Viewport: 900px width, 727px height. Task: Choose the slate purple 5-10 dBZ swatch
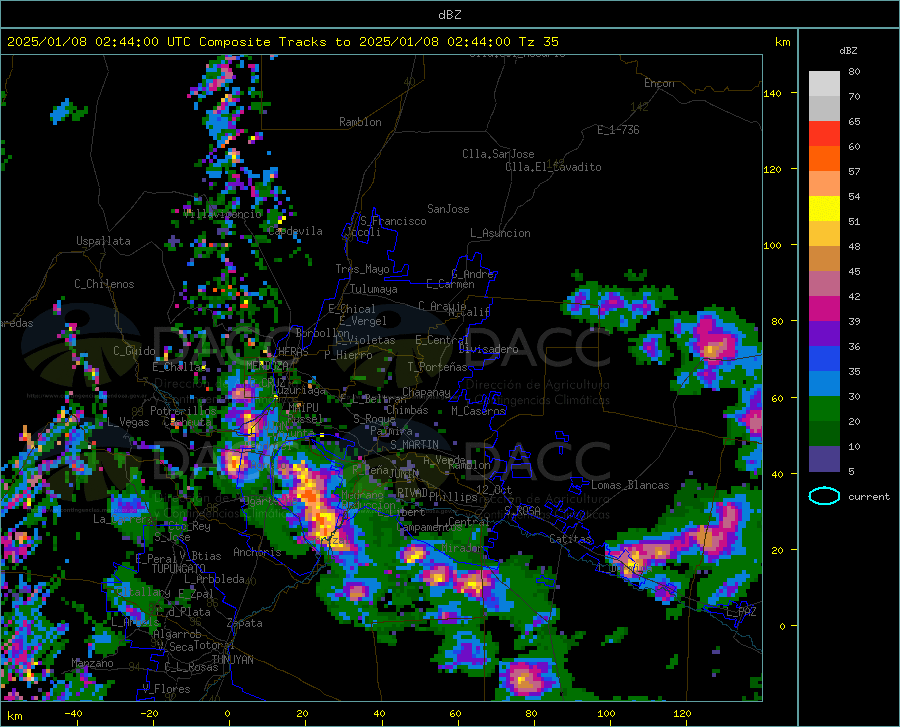point(824,458)
